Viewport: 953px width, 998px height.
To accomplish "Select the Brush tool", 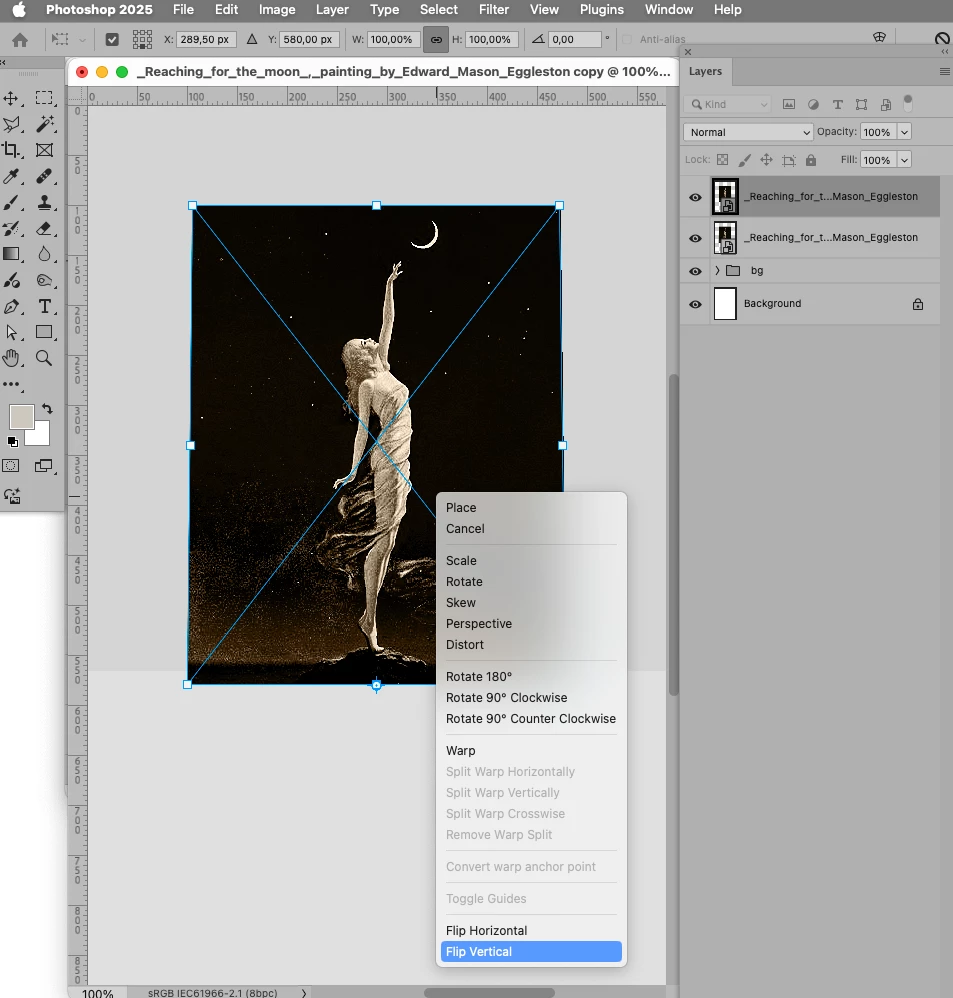I will click(11, 202).
